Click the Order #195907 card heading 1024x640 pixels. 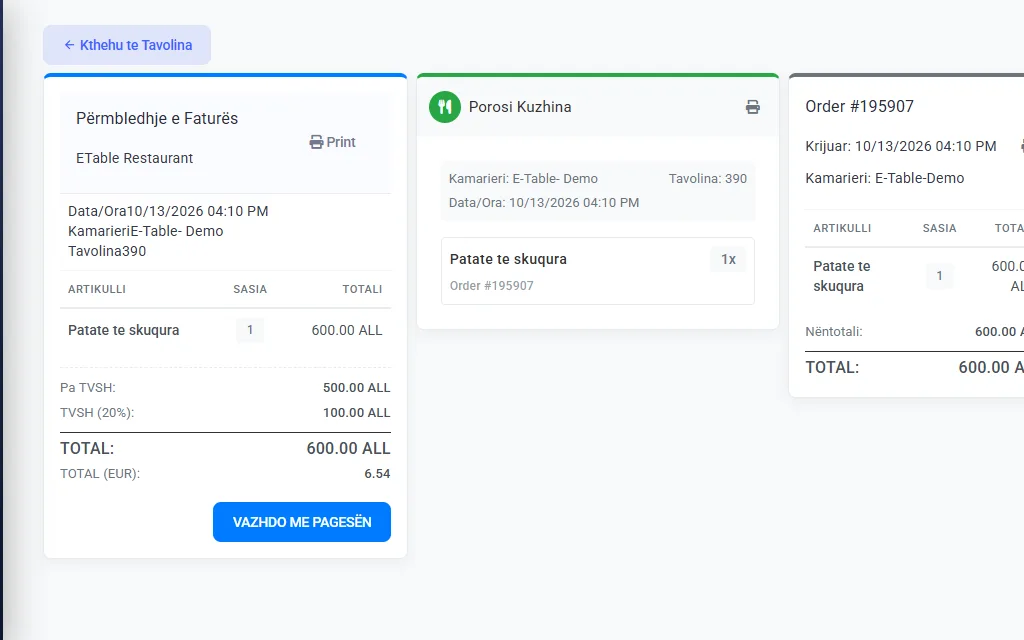click(859, 106)
